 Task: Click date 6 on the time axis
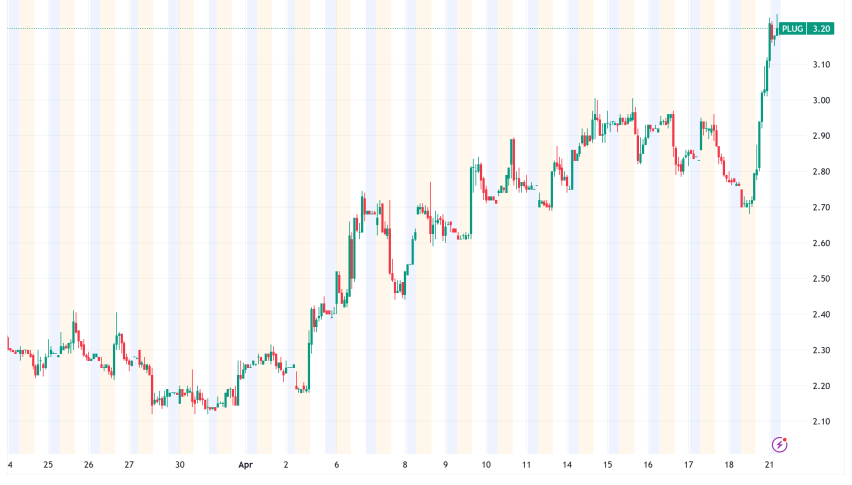pyautogui.click(x=337, y=465)
